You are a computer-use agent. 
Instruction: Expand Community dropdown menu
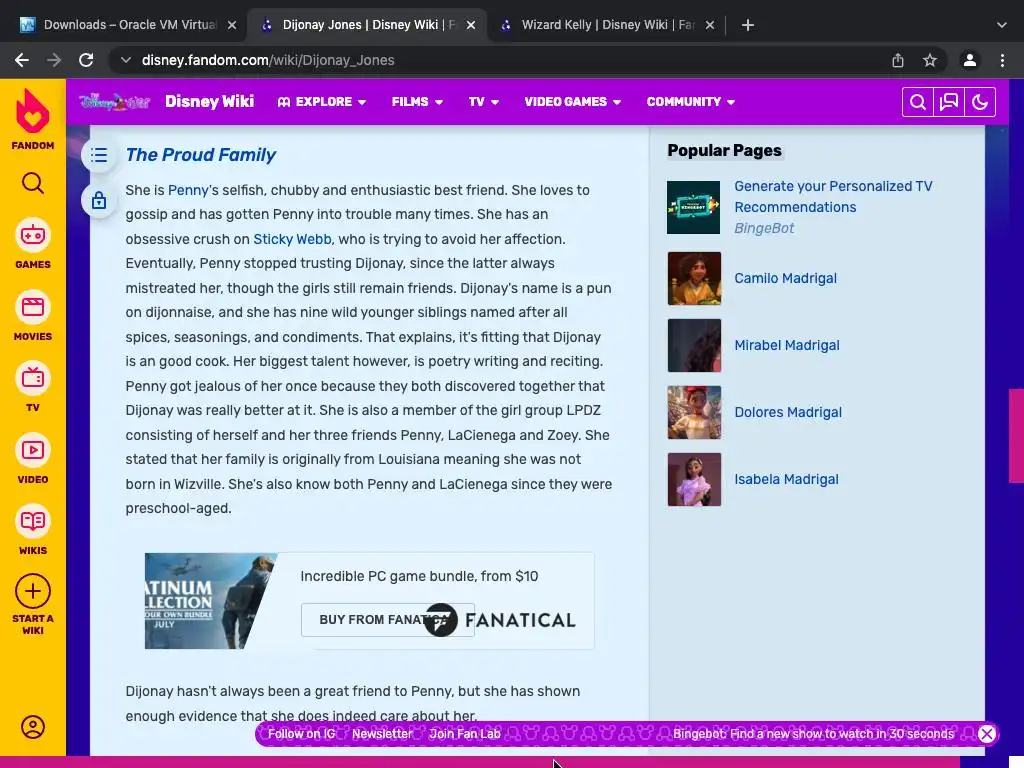point(690,102)
